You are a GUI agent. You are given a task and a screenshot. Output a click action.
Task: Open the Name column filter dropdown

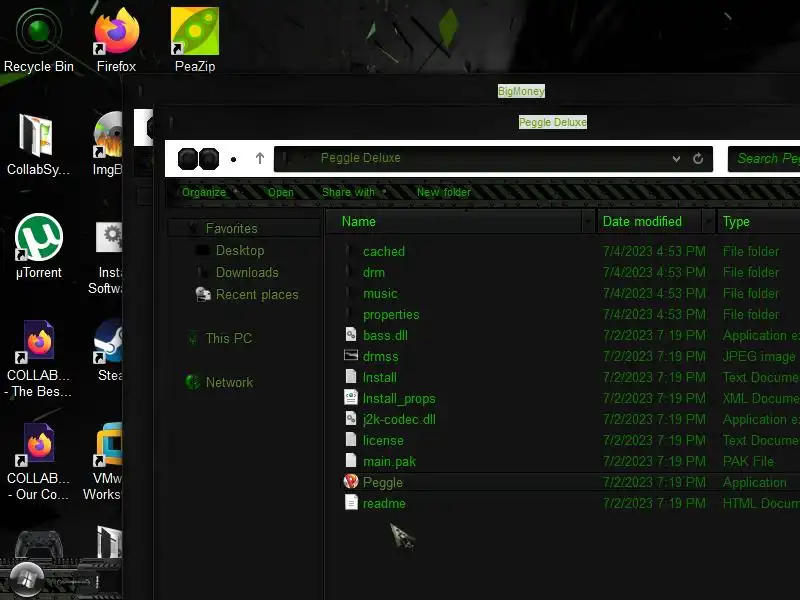tap(588, 221)
